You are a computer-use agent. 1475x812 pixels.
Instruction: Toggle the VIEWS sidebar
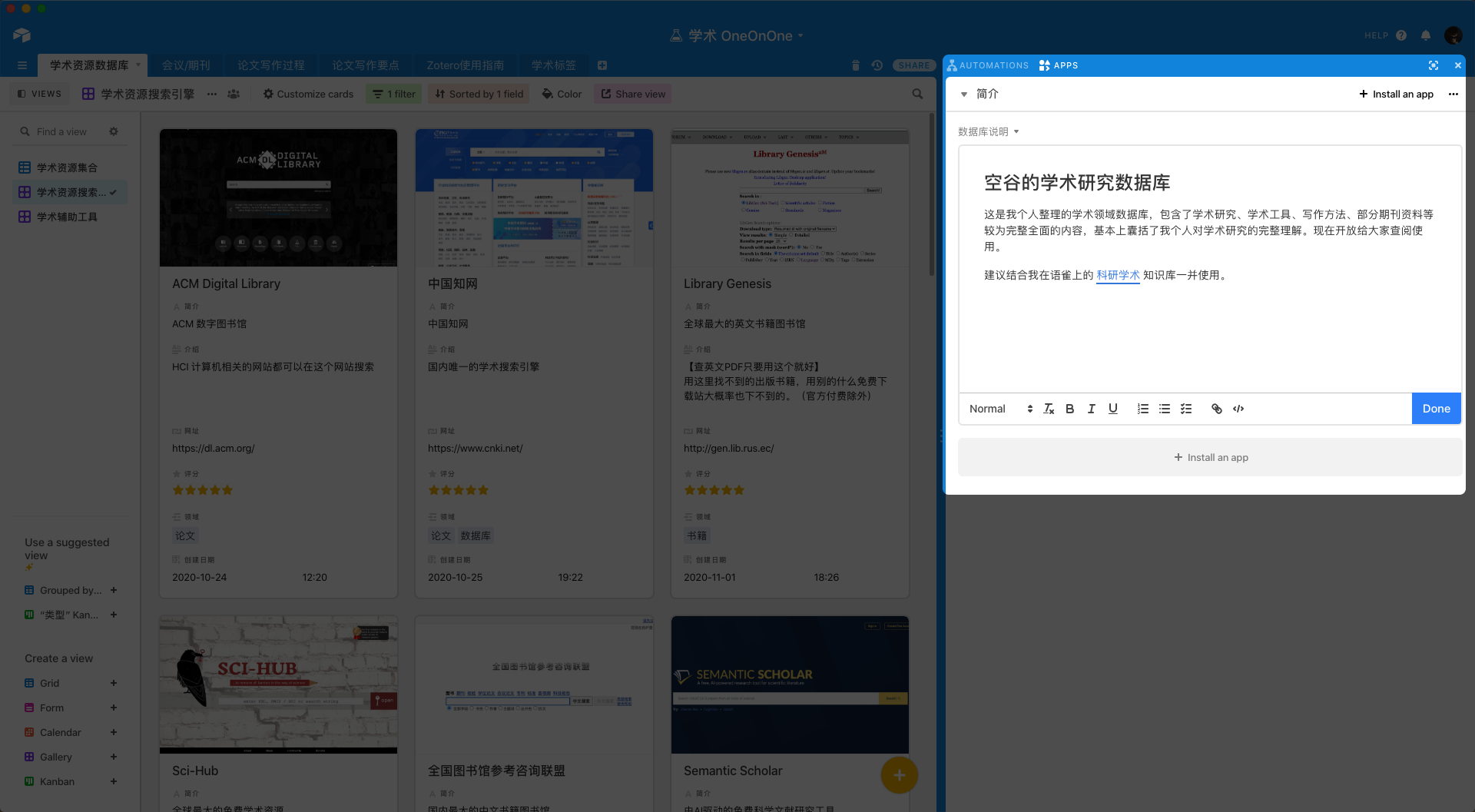[39, 94]
